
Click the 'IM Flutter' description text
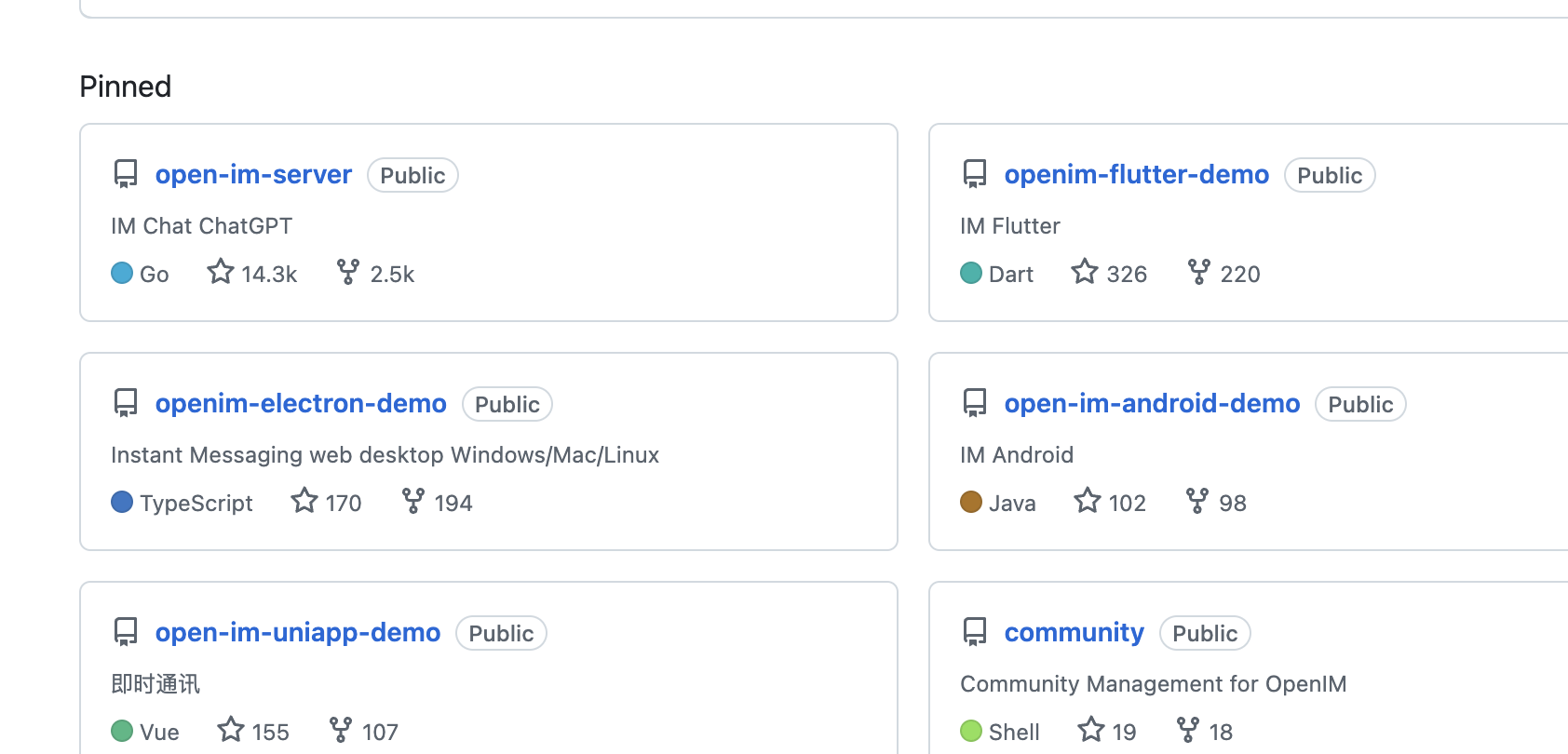tap(1010, 226)
